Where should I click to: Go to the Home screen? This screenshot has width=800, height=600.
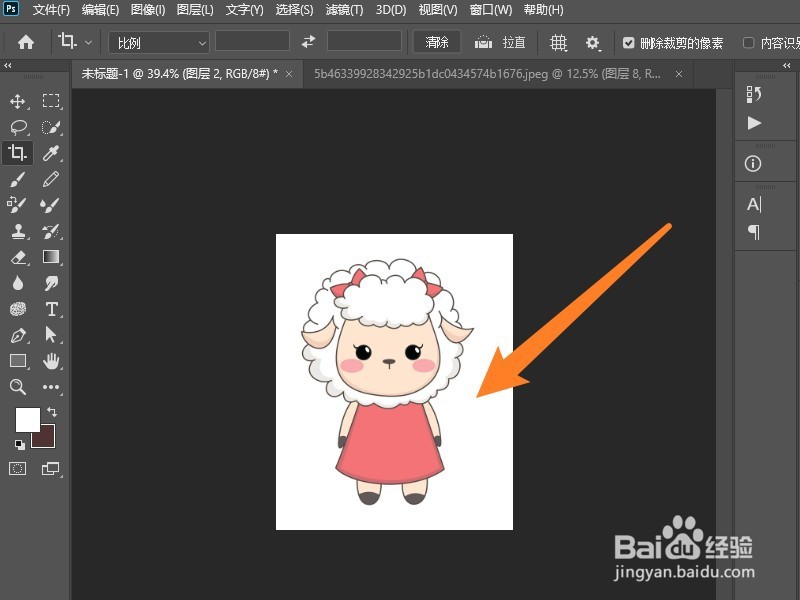click(x=26, y=42)
